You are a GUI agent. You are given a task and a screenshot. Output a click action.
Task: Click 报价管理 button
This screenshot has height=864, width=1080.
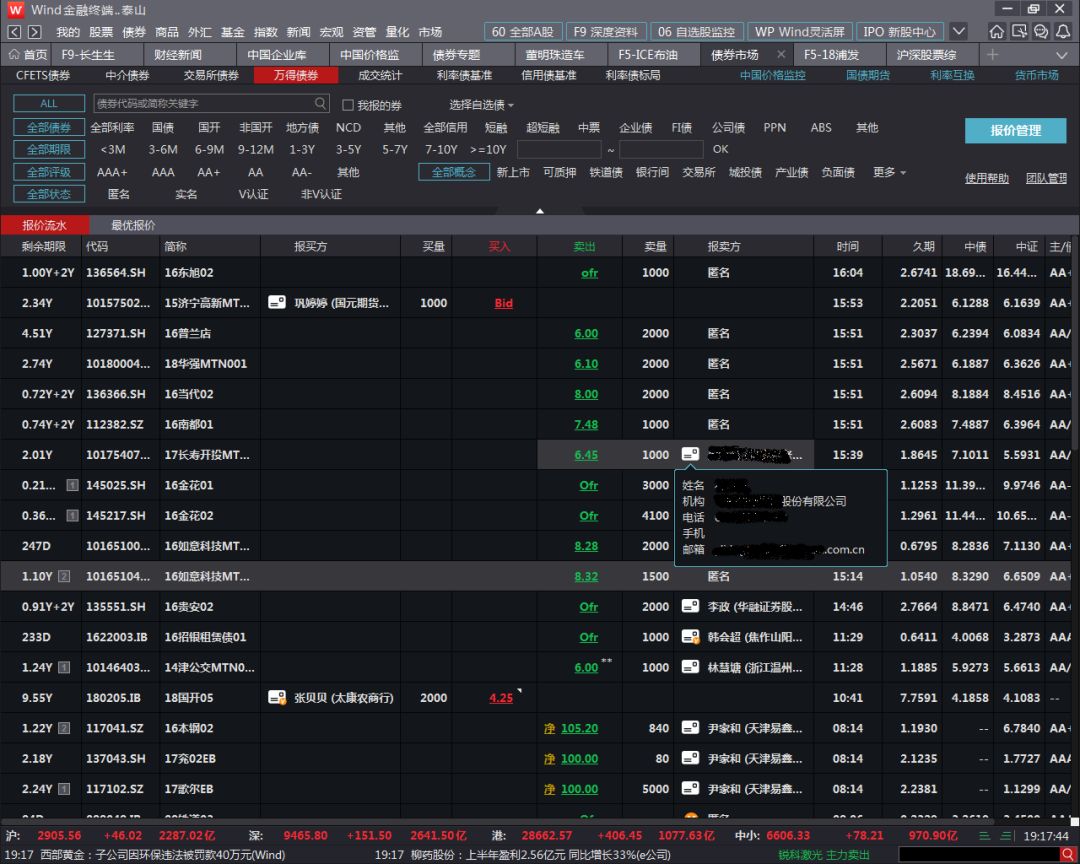(x=1015, y=130)
